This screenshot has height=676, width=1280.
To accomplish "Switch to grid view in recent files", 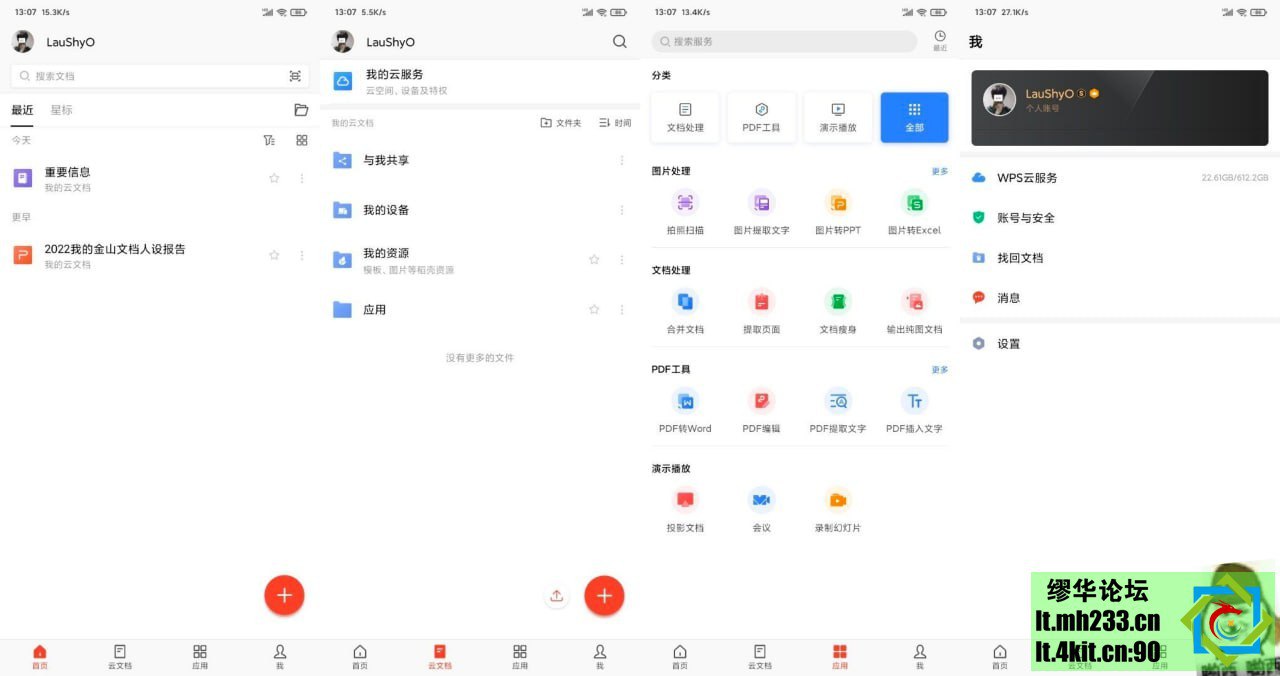I will pyautogui.click(x=302, y=141).
